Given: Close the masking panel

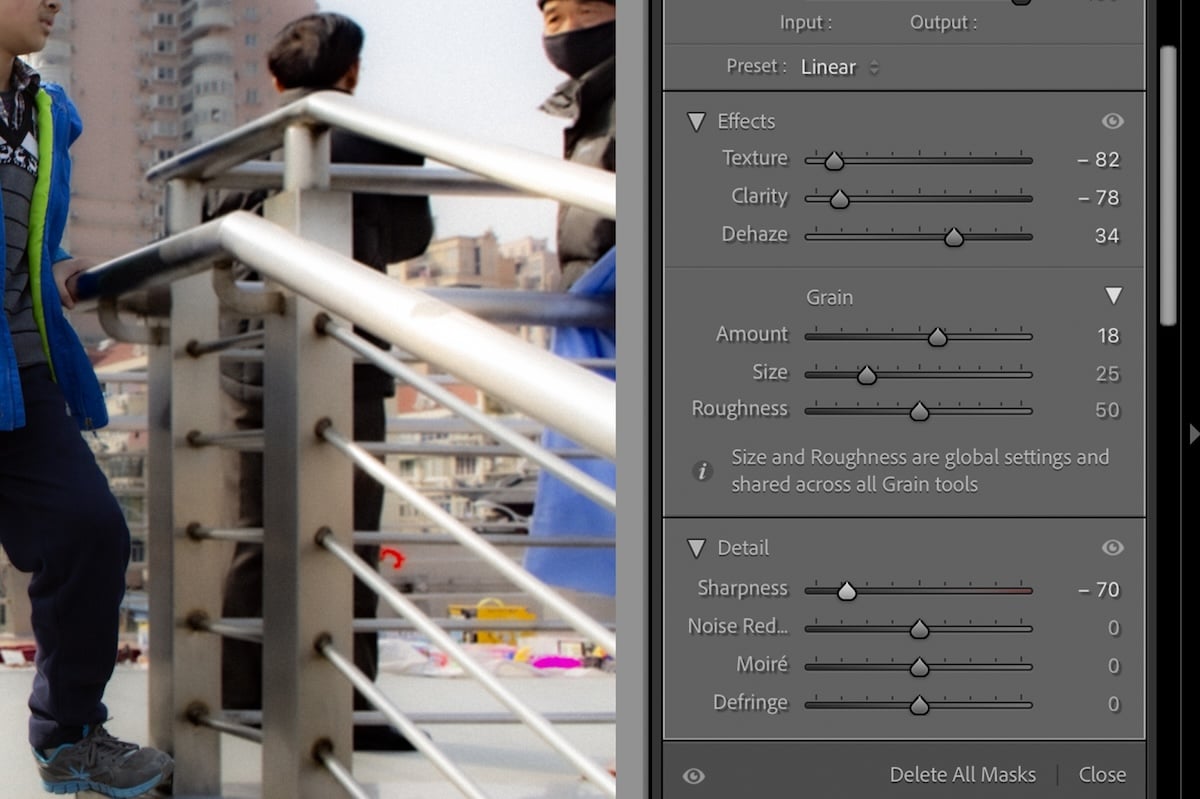Looking at the screenshot, I should (x=1102, y=774).
